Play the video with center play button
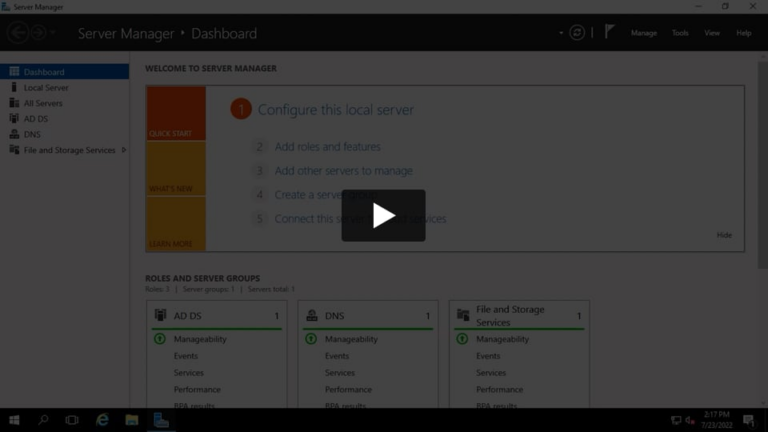Image resolution: width=768 pixels, height=432 pixels. coord(383,215)
